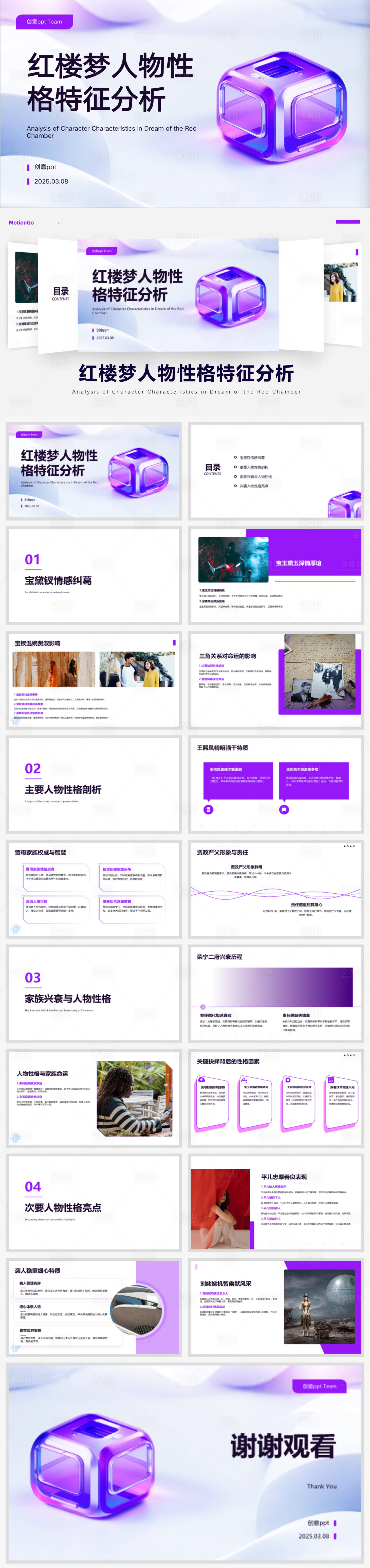Click the spaced English subtitle under carousel heading
The width and height of the screenshot is (370, 1568).
(x=186, y=392)
